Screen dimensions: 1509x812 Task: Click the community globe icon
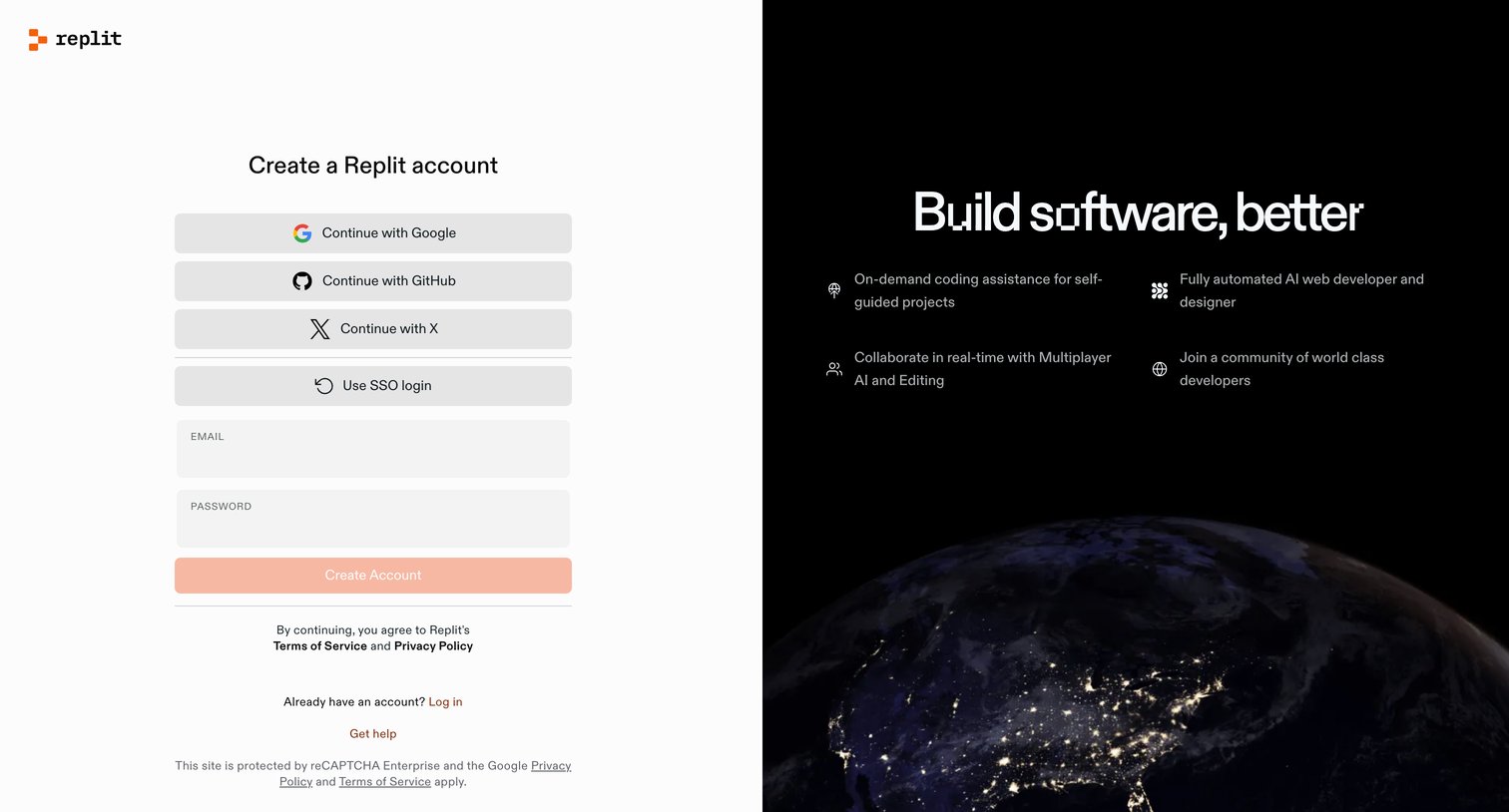1160,369
